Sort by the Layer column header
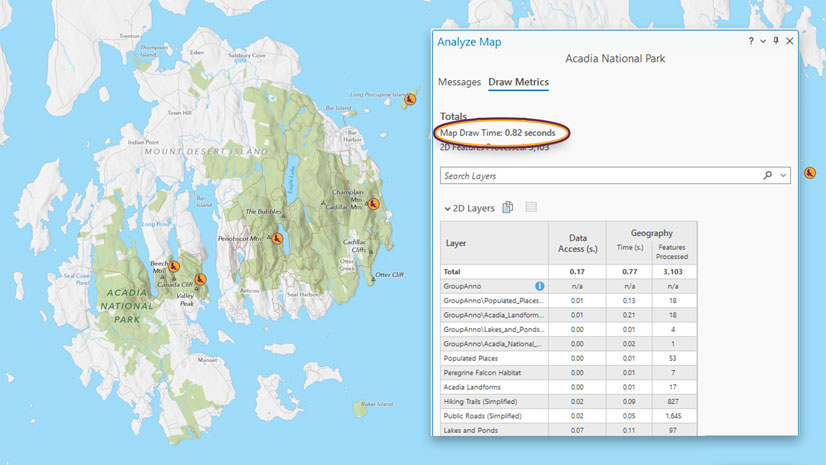 point(494,243)
